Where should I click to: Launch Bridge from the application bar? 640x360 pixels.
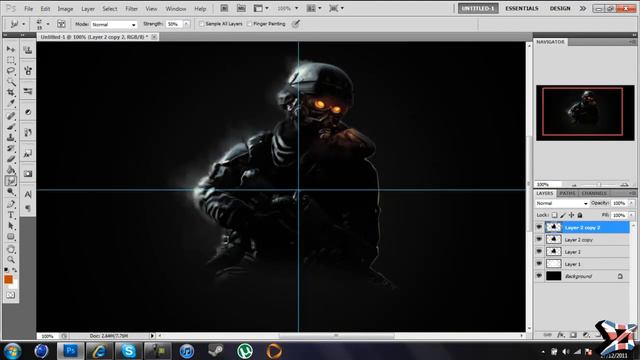[x=224, y=8]
